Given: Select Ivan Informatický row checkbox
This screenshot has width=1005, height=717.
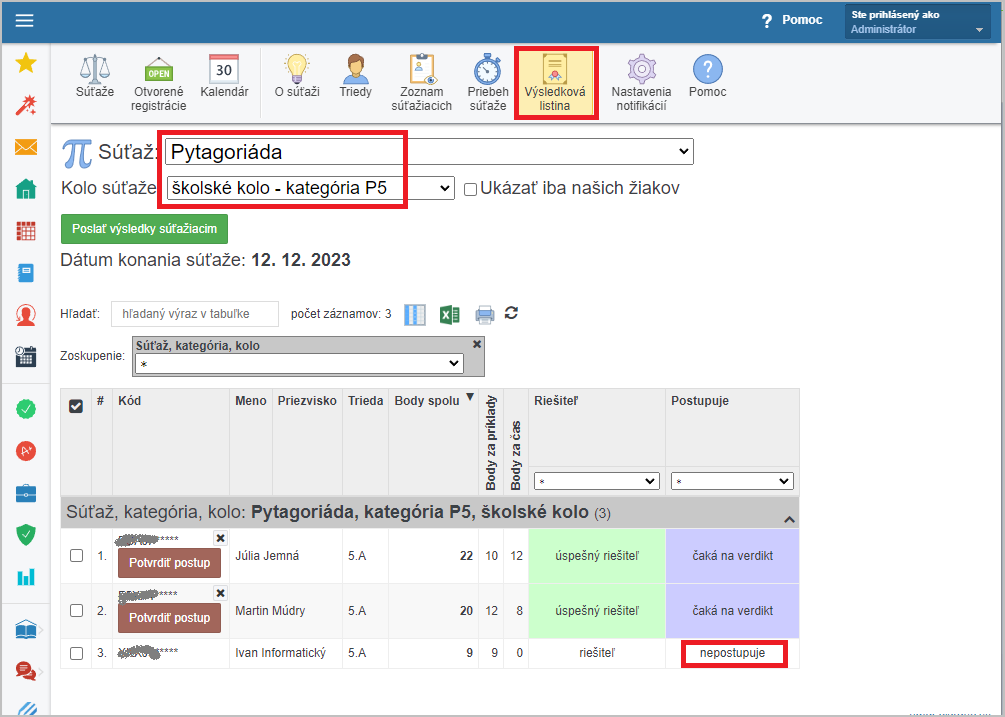Looking at the screenshot, I should [76, 653].
